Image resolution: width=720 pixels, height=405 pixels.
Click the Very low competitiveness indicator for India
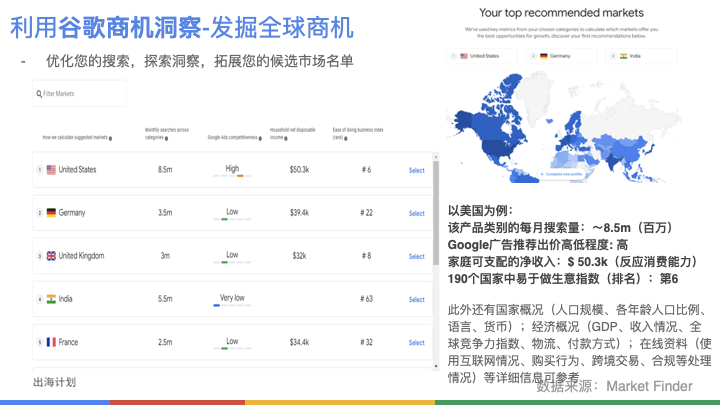point(232,300)
